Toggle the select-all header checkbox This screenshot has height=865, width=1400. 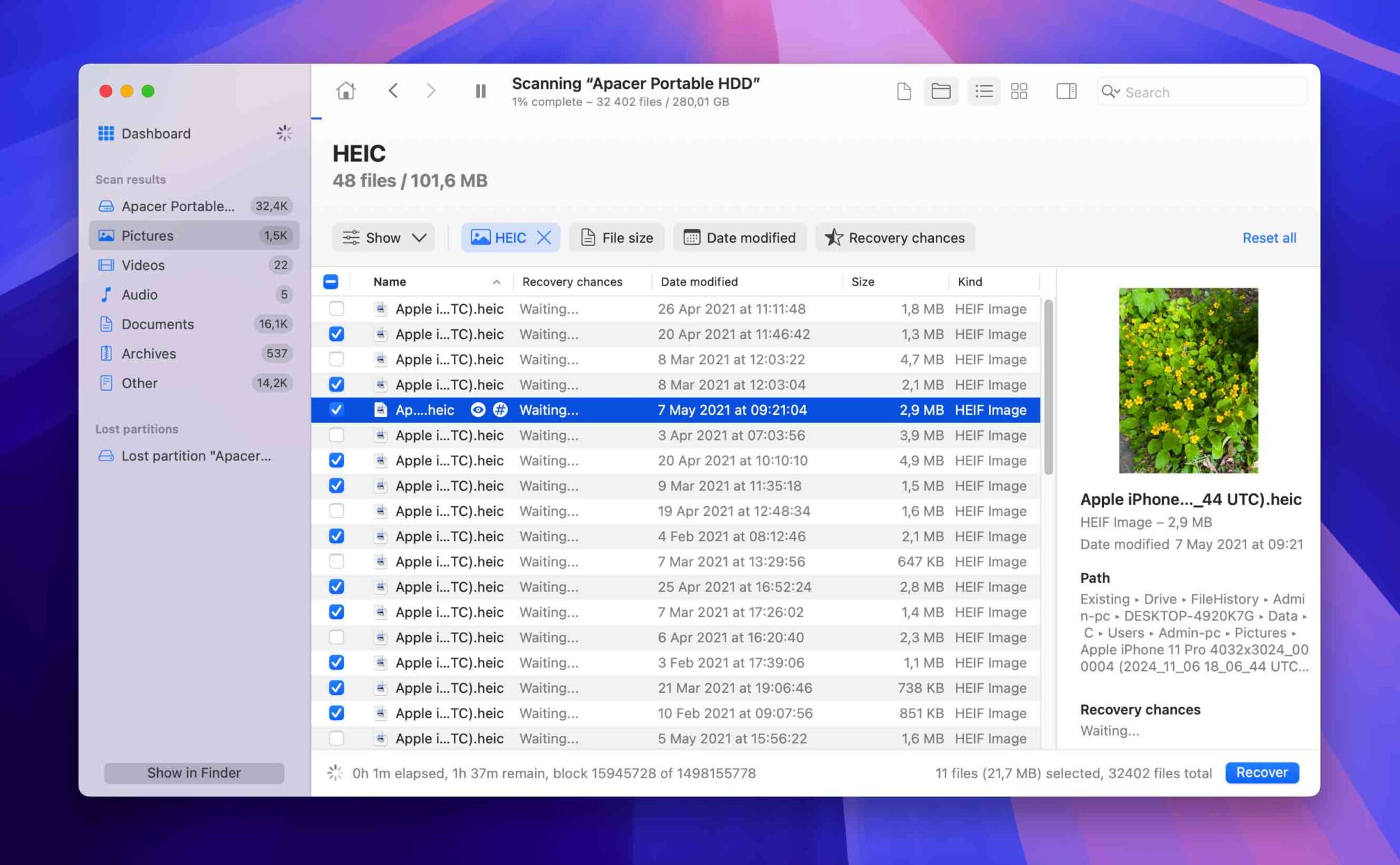tap(331, 282)
